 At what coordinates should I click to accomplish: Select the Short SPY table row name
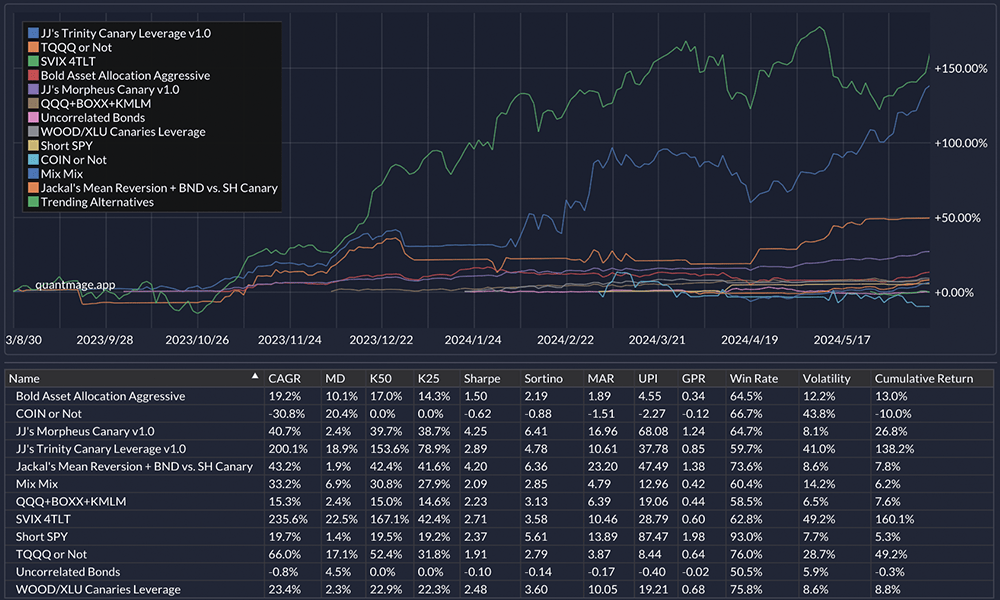41,536
